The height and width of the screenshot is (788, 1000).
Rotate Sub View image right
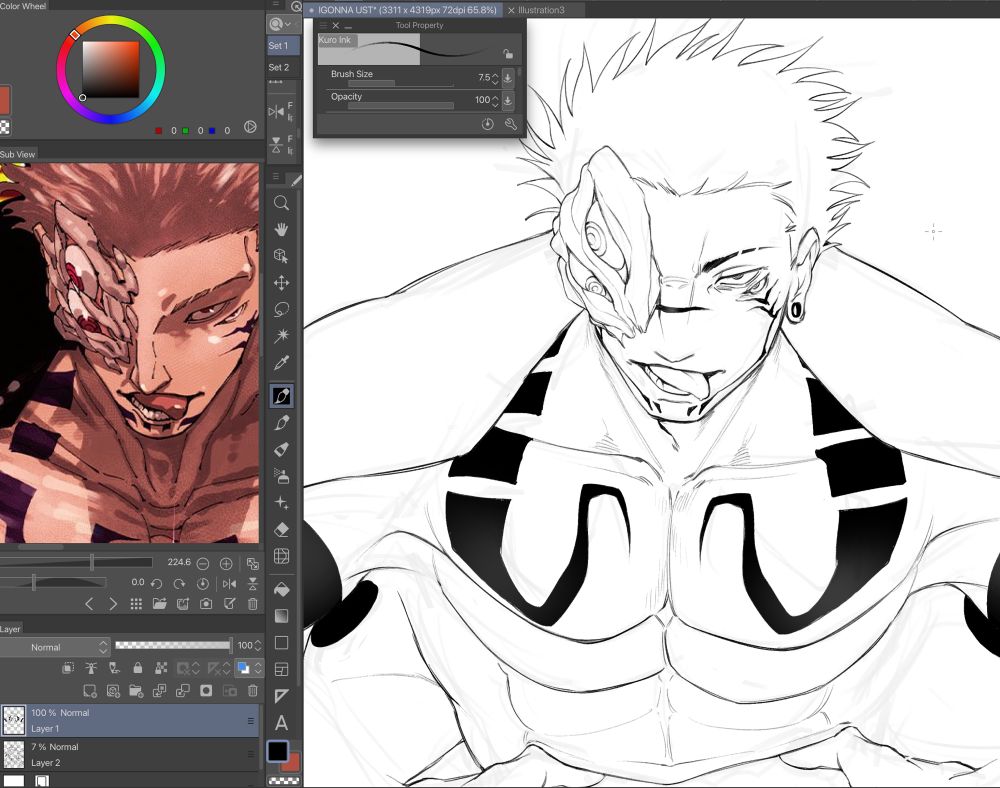click(179, 583)
